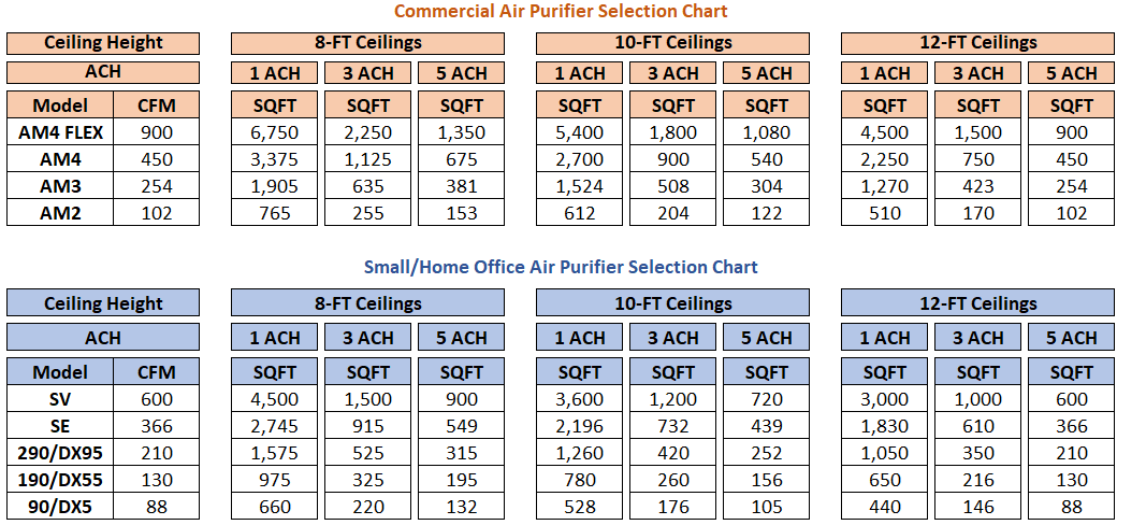
Task: Select the 8-FT Ceilings header in commercial chart
Action: coord(368,43)
